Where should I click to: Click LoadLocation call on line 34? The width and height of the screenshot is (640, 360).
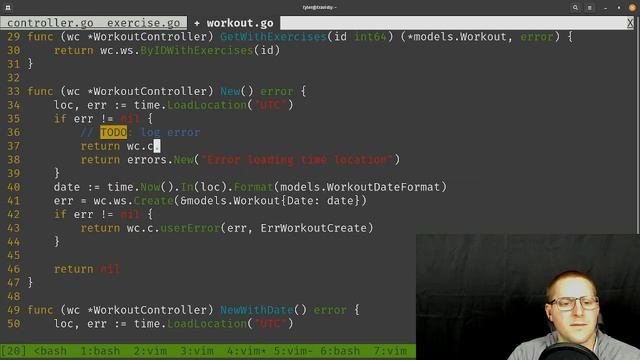(x=207, y=105)
